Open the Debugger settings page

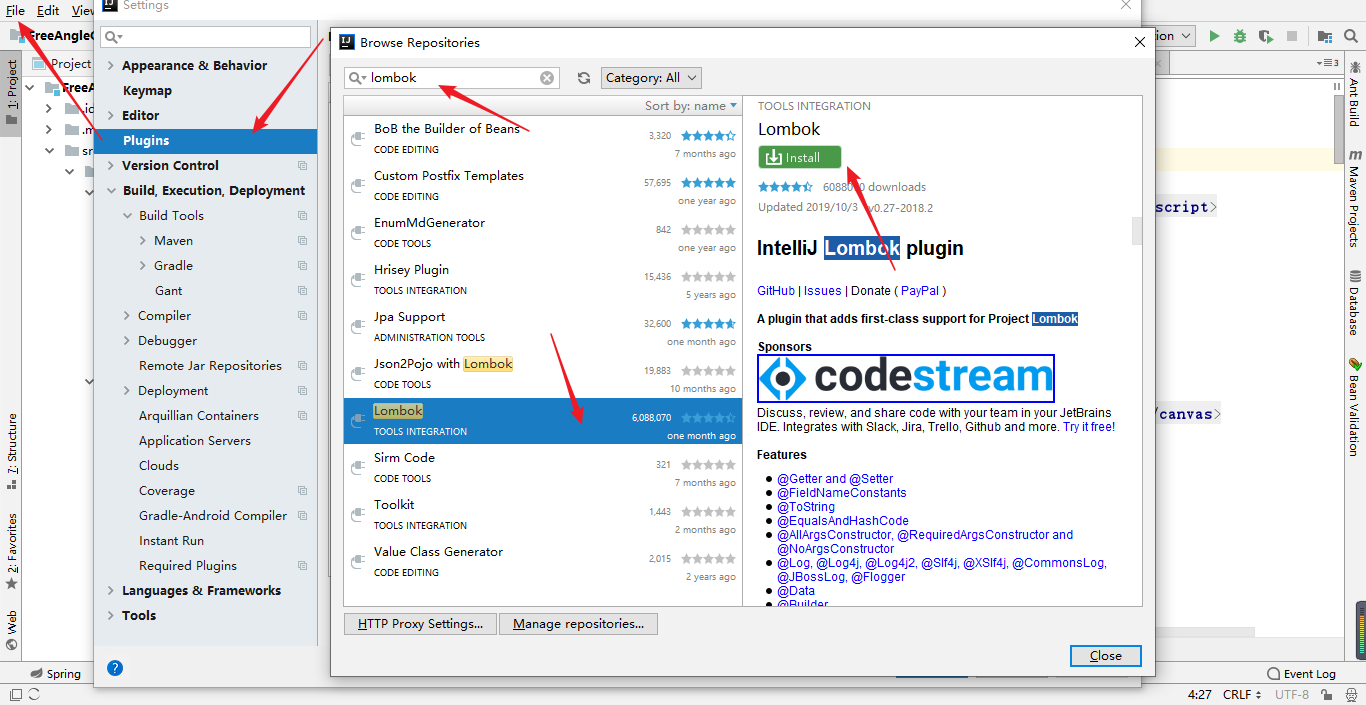[x=168, y=341]
